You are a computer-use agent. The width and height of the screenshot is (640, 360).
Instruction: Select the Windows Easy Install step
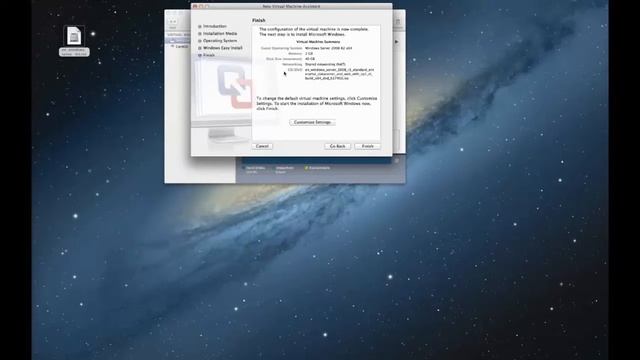[x=223, y=48]
